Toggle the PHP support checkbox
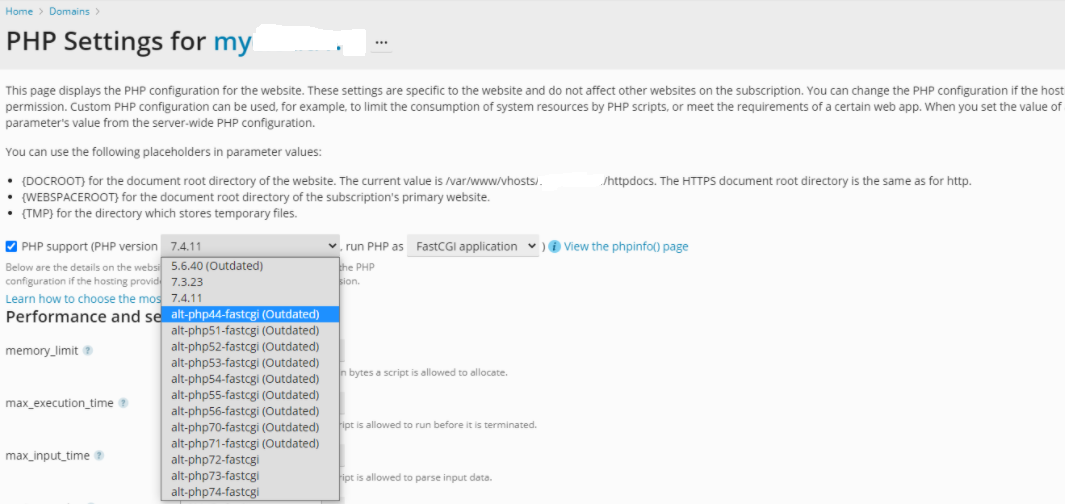Screen dimensions: 1065x504 tap(11, 246)
